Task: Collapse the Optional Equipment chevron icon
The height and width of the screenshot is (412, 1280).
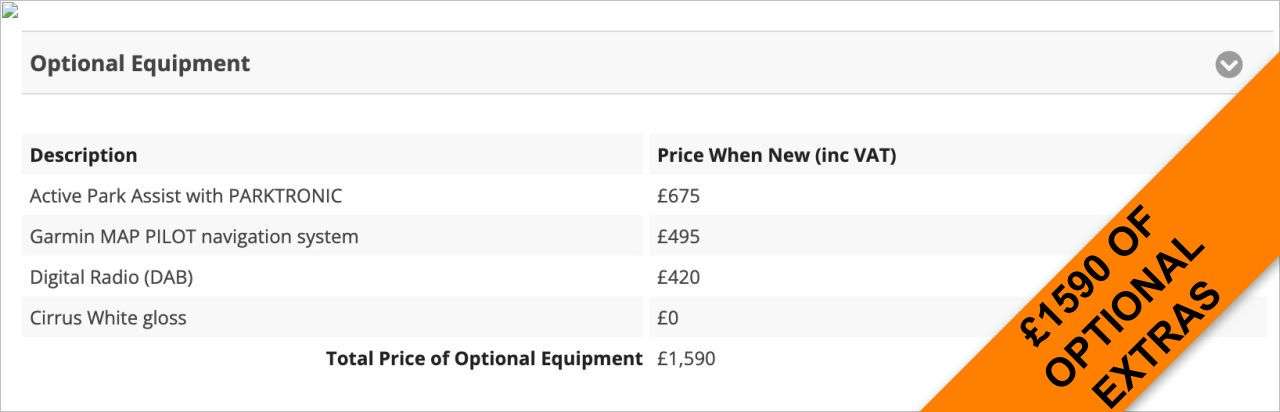Action: pyautogui.click(x=1229, y=64)
